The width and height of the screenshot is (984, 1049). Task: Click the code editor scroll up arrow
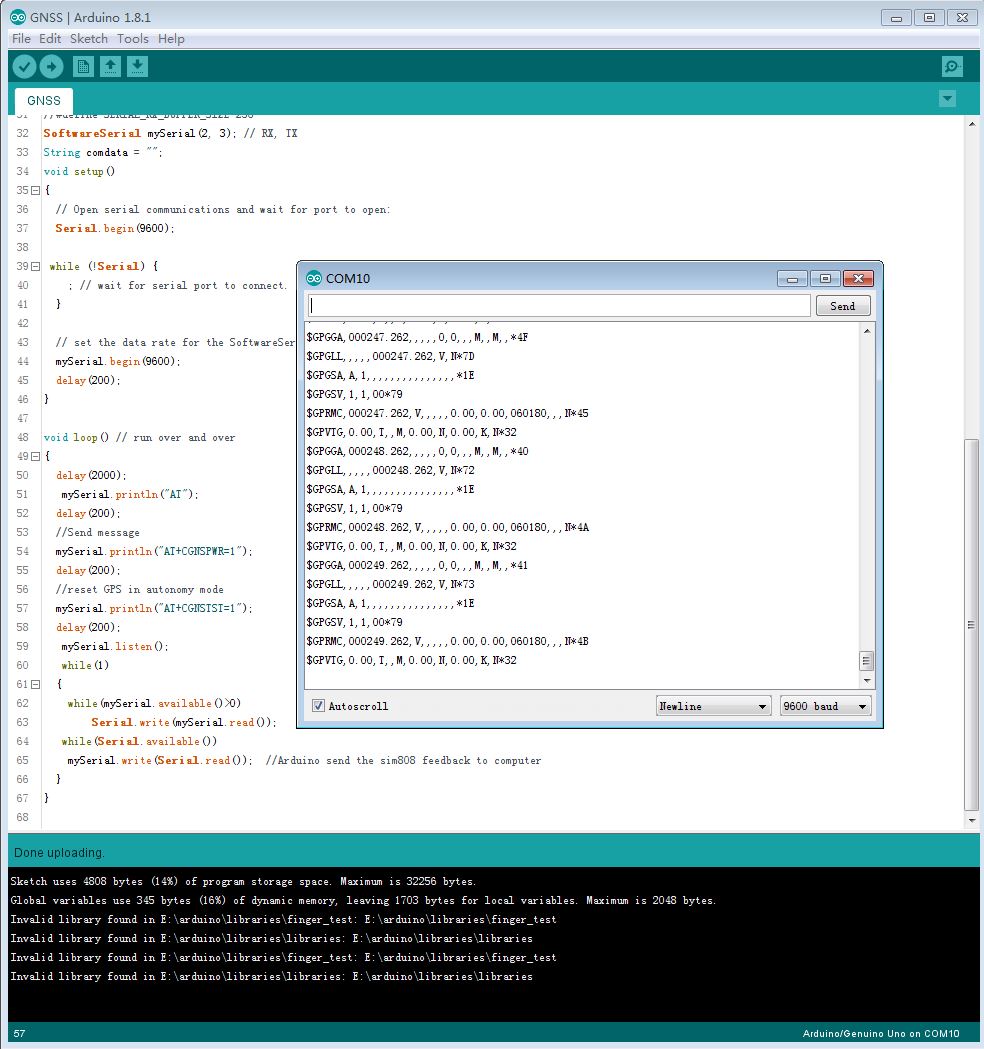pyautogui.click(x=972, y=124)
